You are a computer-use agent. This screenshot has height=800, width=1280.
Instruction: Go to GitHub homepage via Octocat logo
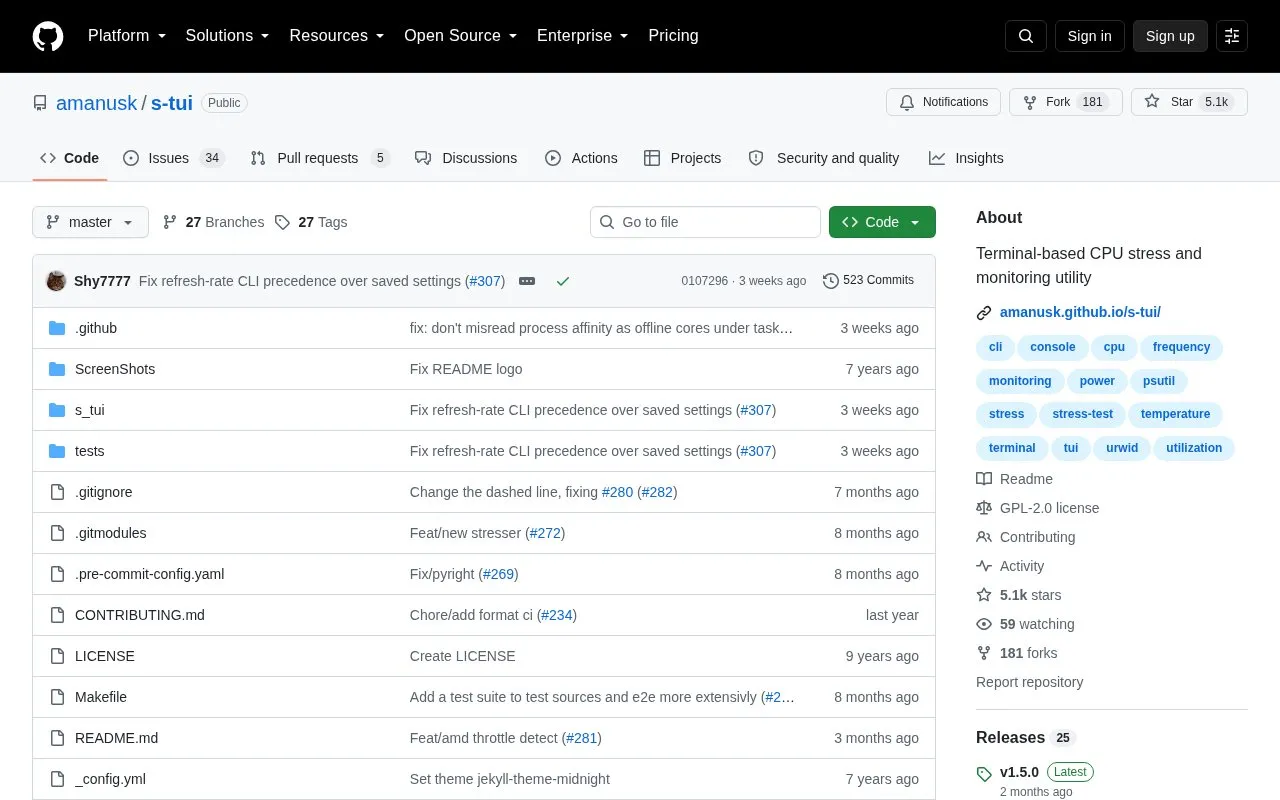[x=48, y=36]
